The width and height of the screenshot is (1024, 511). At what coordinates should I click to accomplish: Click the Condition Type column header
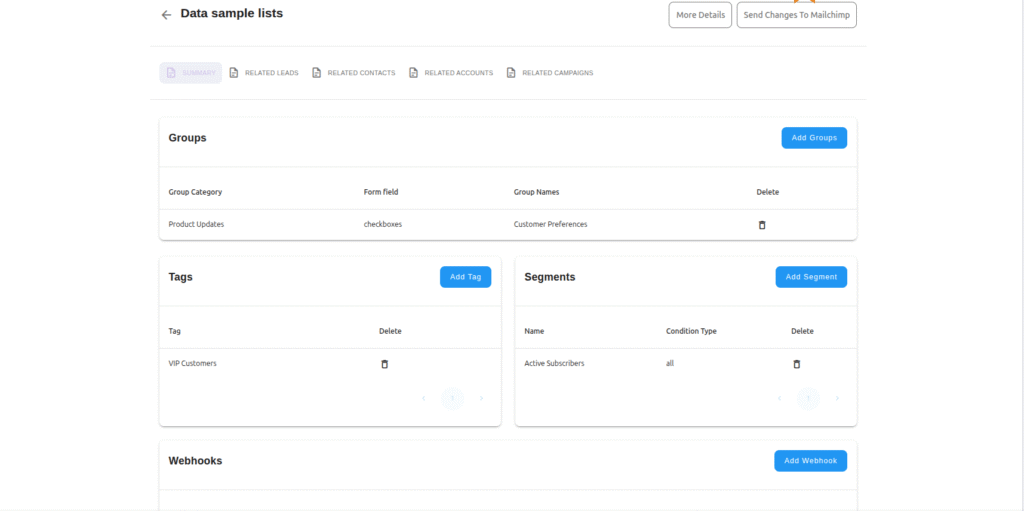691,331
